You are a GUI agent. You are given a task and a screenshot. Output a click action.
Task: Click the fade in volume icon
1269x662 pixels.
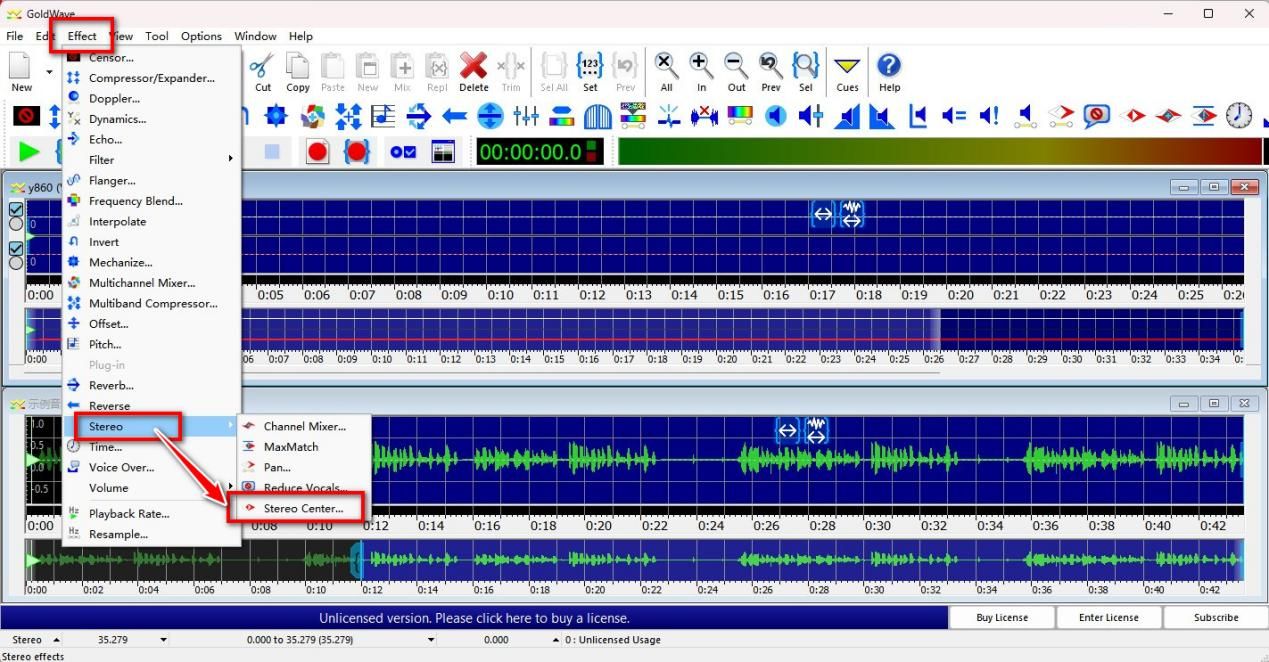coord(847,116)
